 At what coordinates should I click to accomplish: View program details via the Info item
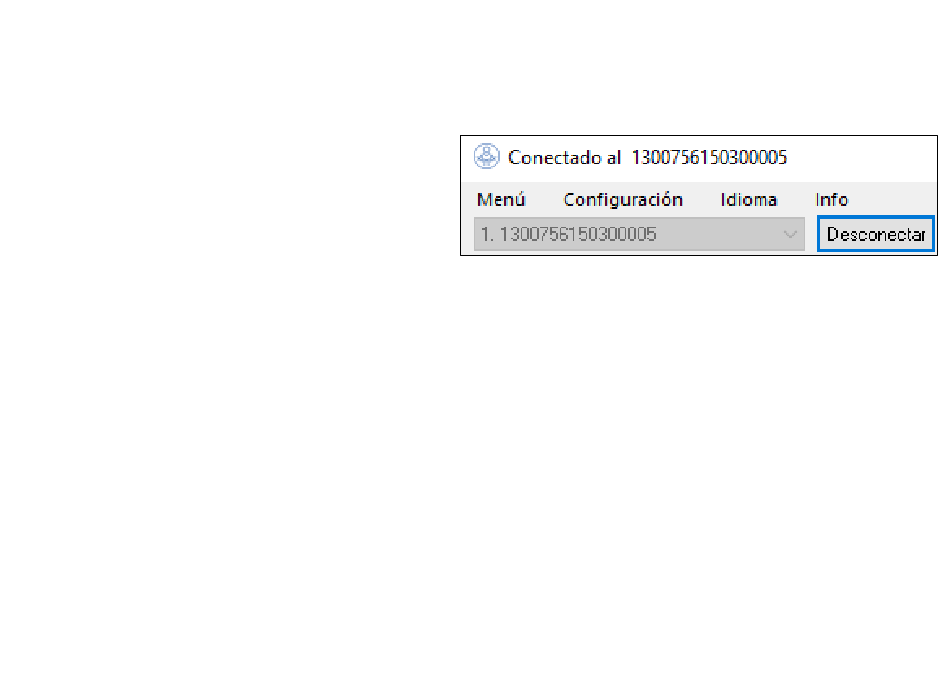pyautogui.click(x=831, y=200)
